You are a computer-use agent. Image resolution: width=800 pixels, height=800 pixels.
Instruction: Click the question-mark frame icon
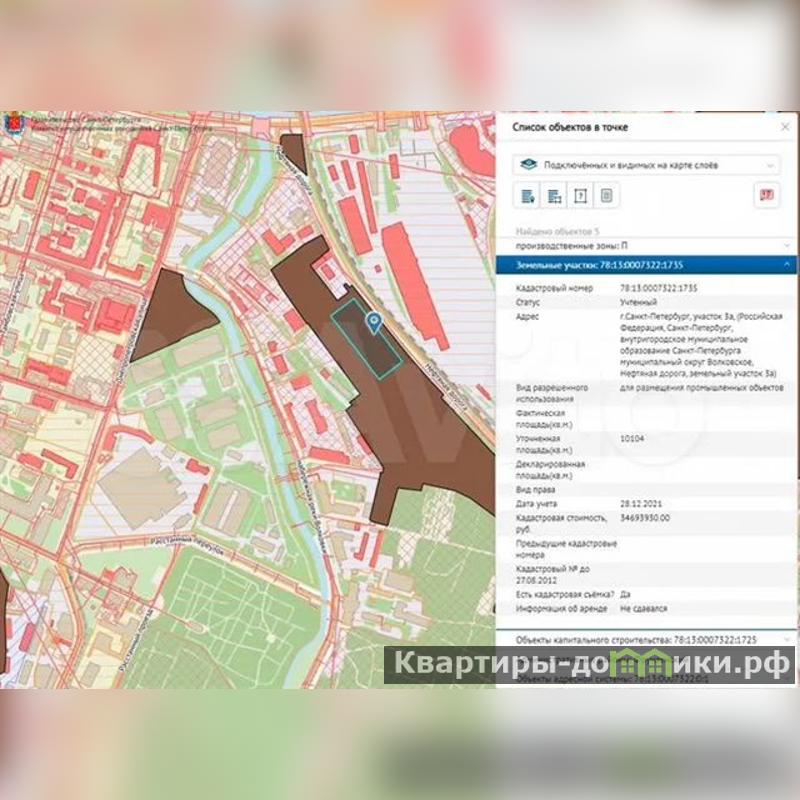(581, 195)
